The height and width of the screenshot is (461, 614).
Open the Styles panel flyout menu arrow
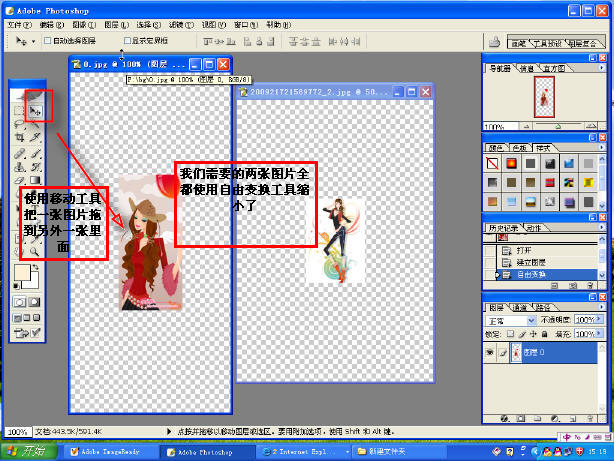click(601, 147)
